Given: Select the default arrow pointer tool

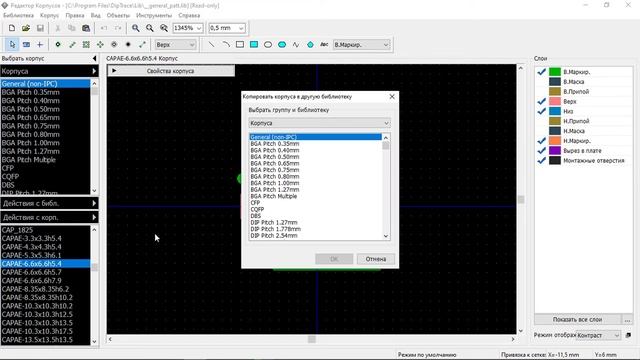Looking at the screenshot, I should 12,44.
